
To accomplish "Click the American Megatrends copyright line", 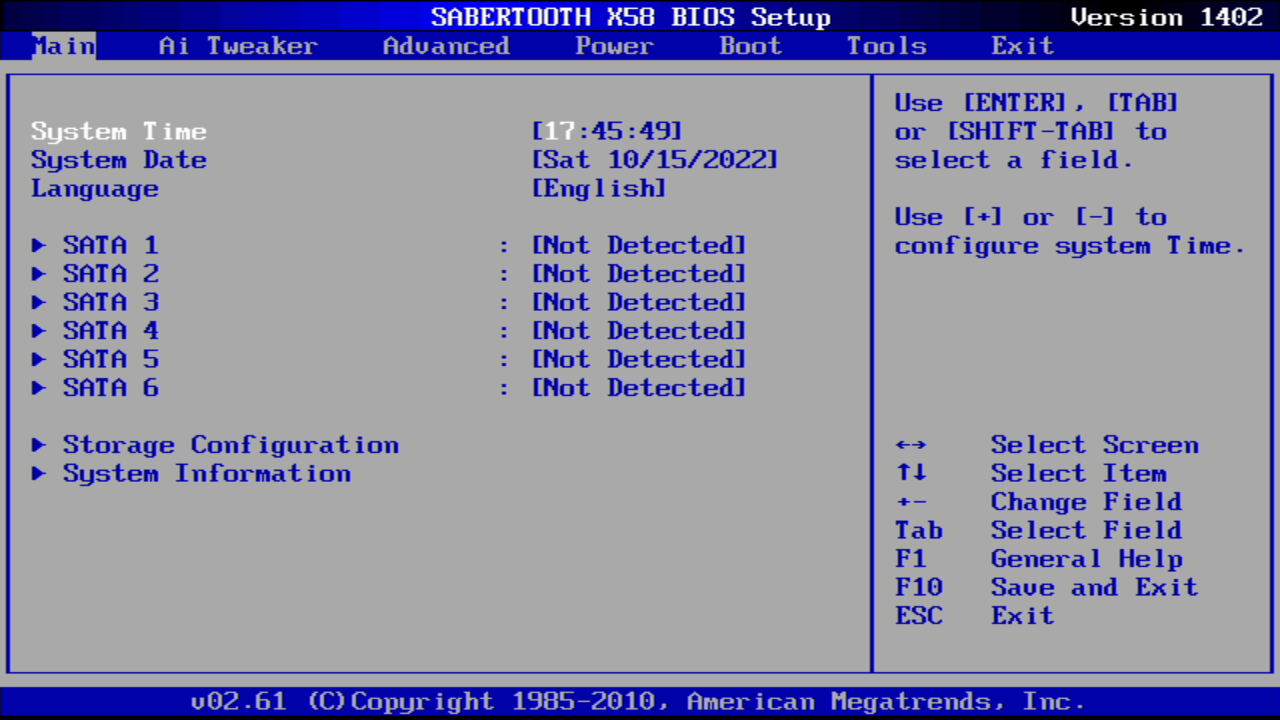I will [x=639, y=702].
